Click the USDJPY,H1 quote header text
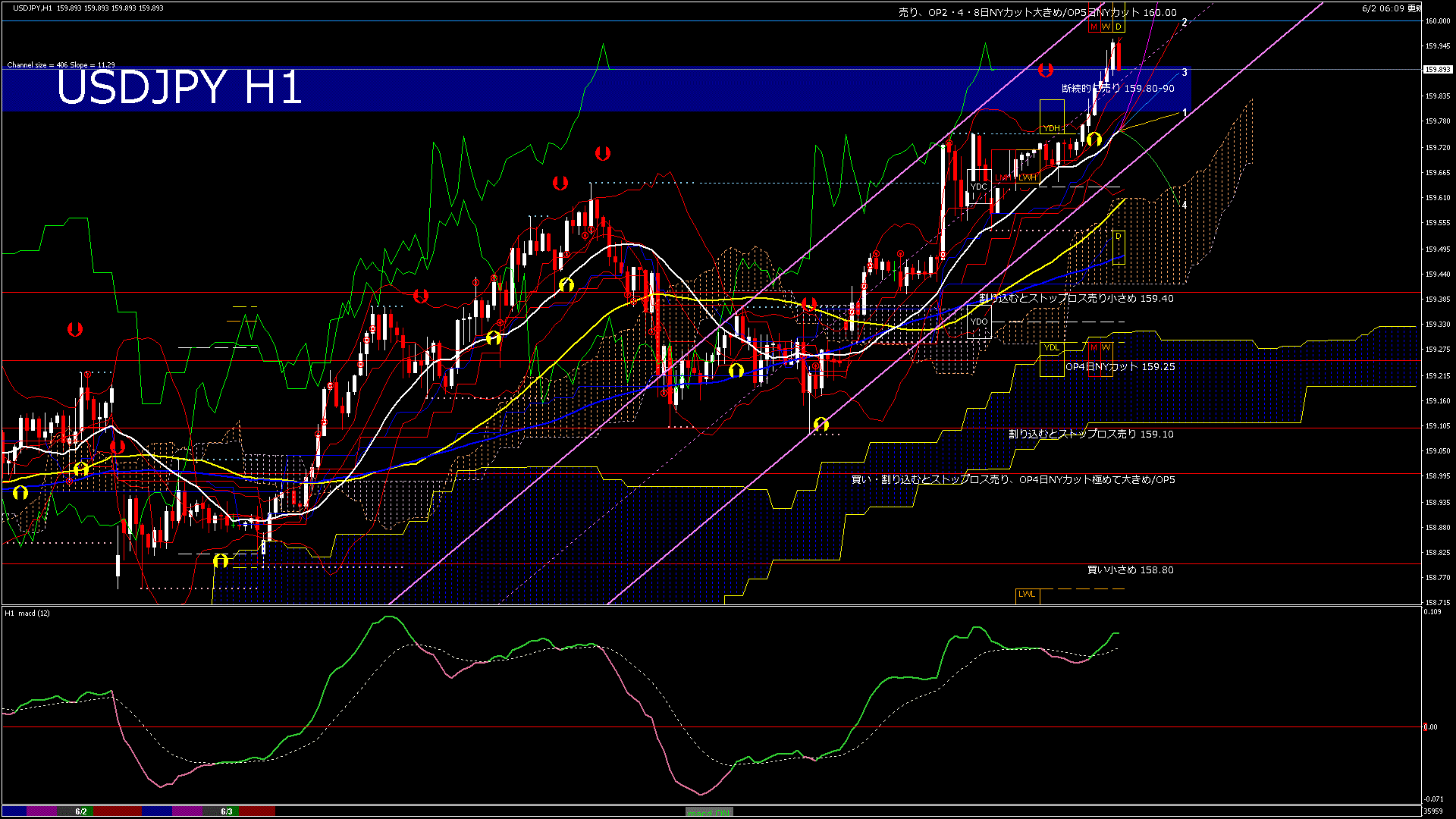 [88, 8]
